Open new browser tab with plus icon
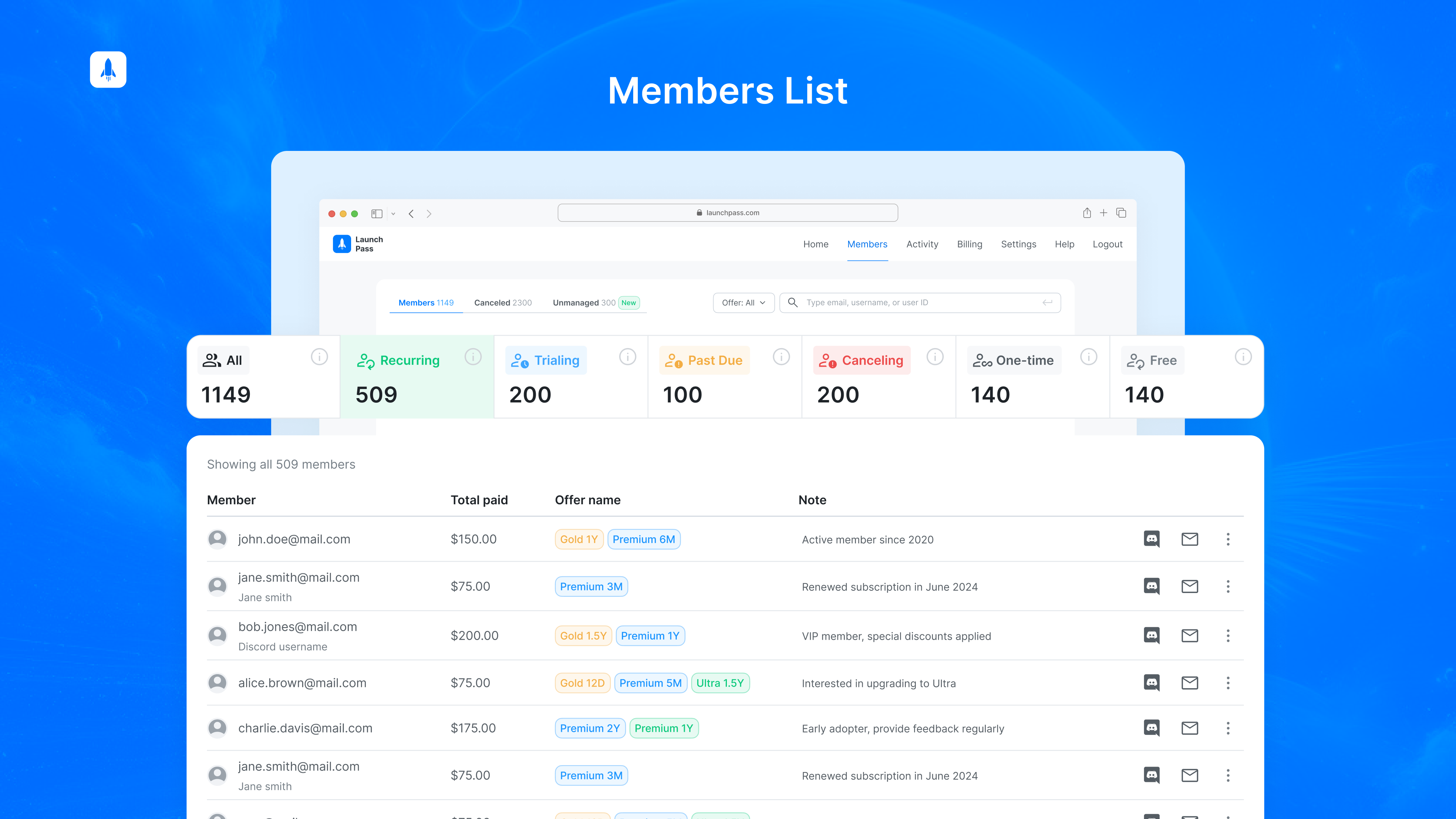 (x=1103, y=213)
